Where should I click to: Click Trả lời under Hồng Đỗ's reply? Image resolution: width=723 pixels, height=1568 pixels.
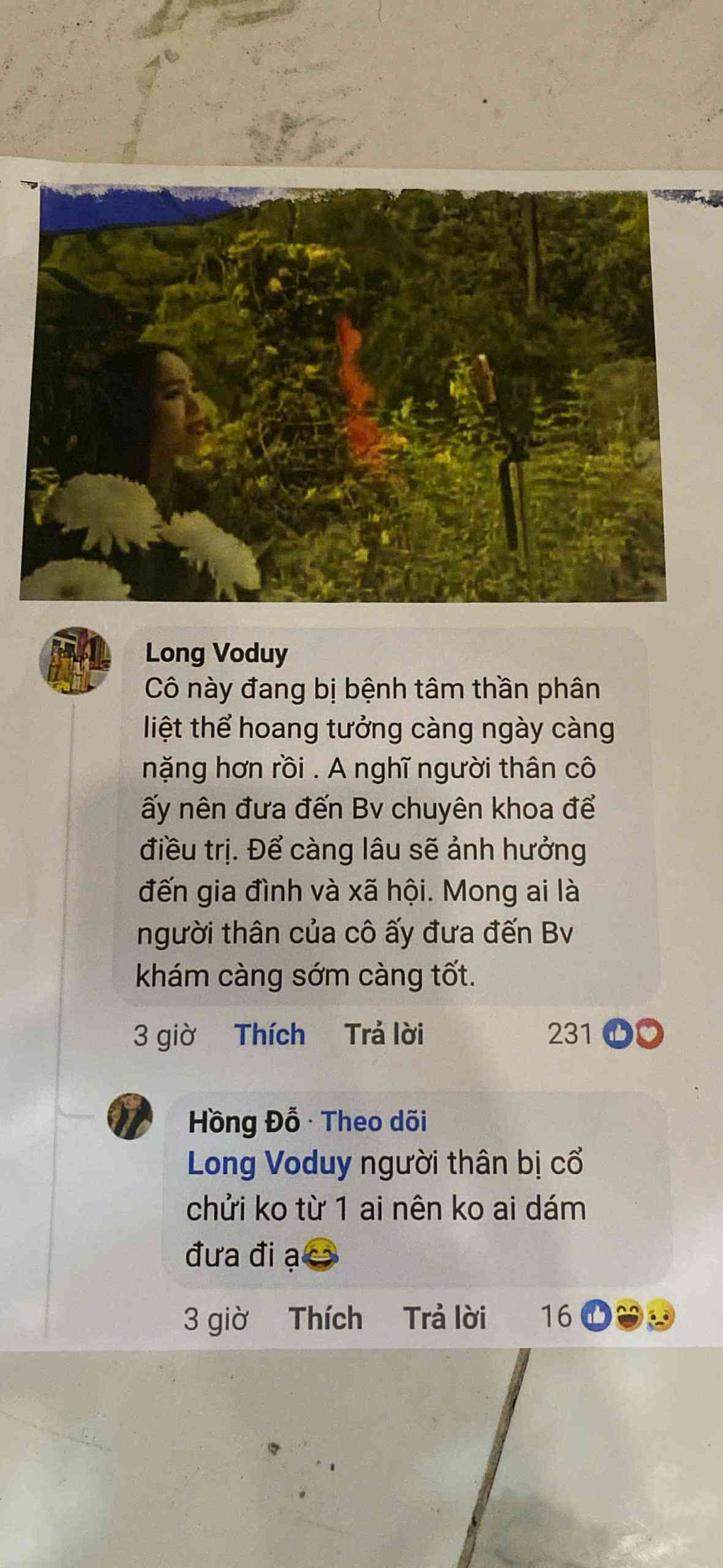pyautogui.click(x=445, y=1317)
